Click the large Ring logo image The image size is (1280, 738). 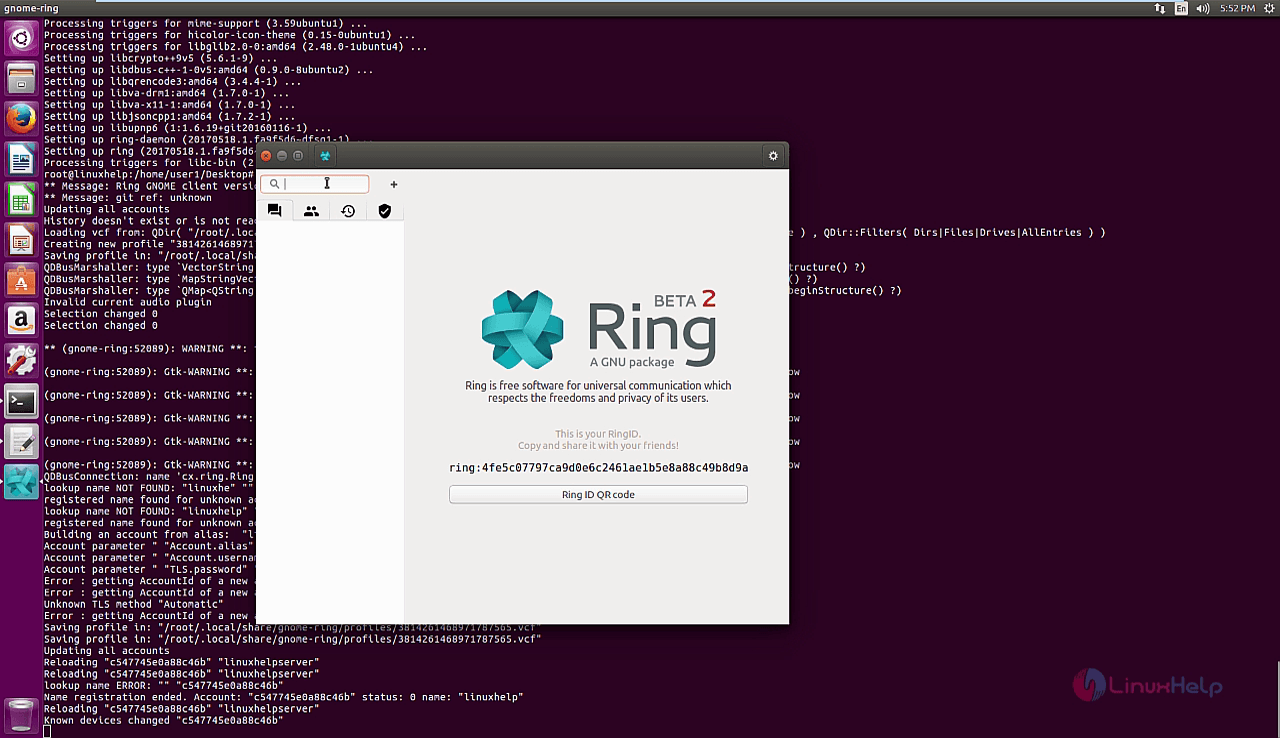598,328
